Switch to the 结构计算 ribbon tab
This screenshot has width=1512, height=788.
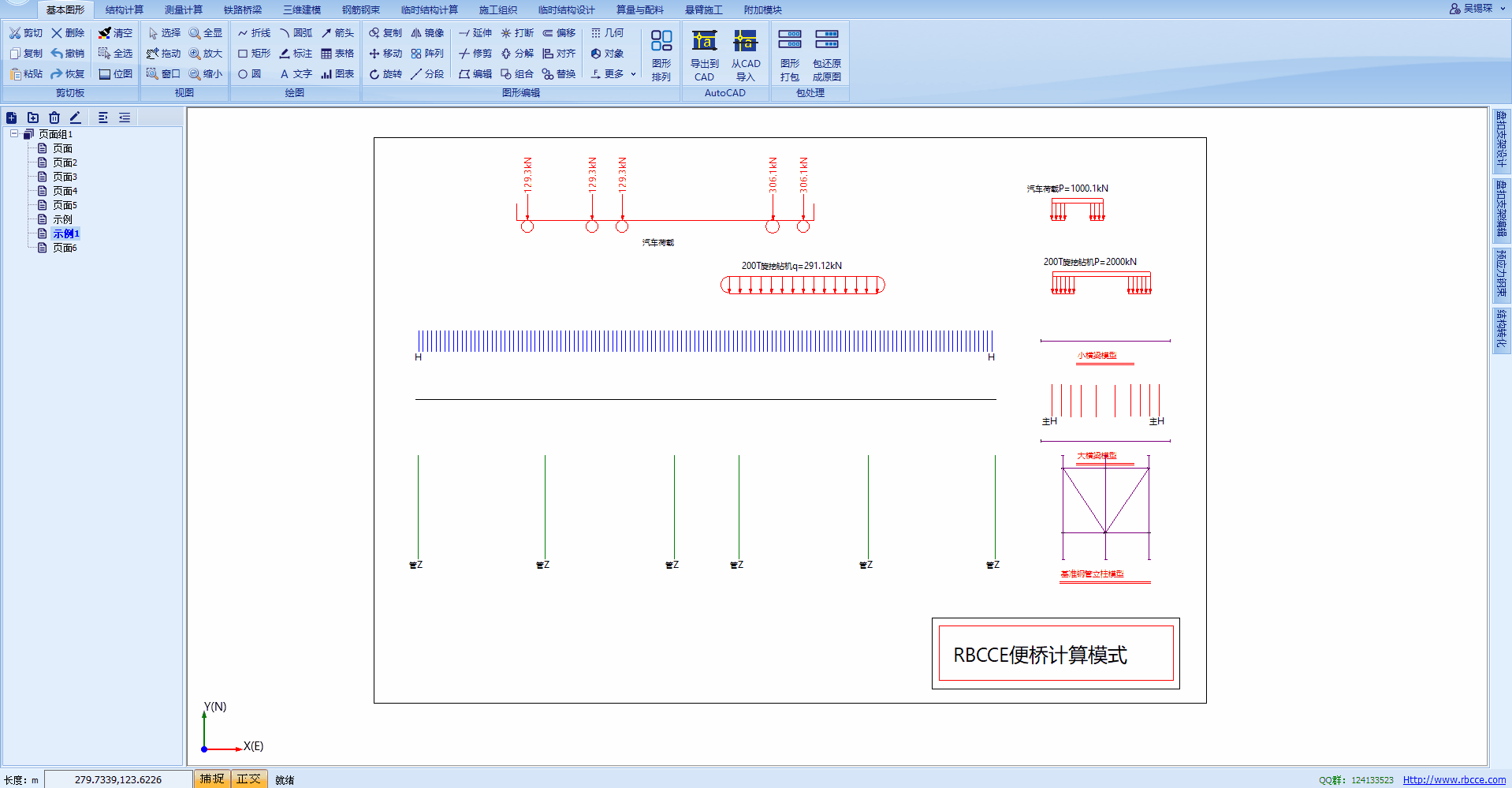coord(125,9)
